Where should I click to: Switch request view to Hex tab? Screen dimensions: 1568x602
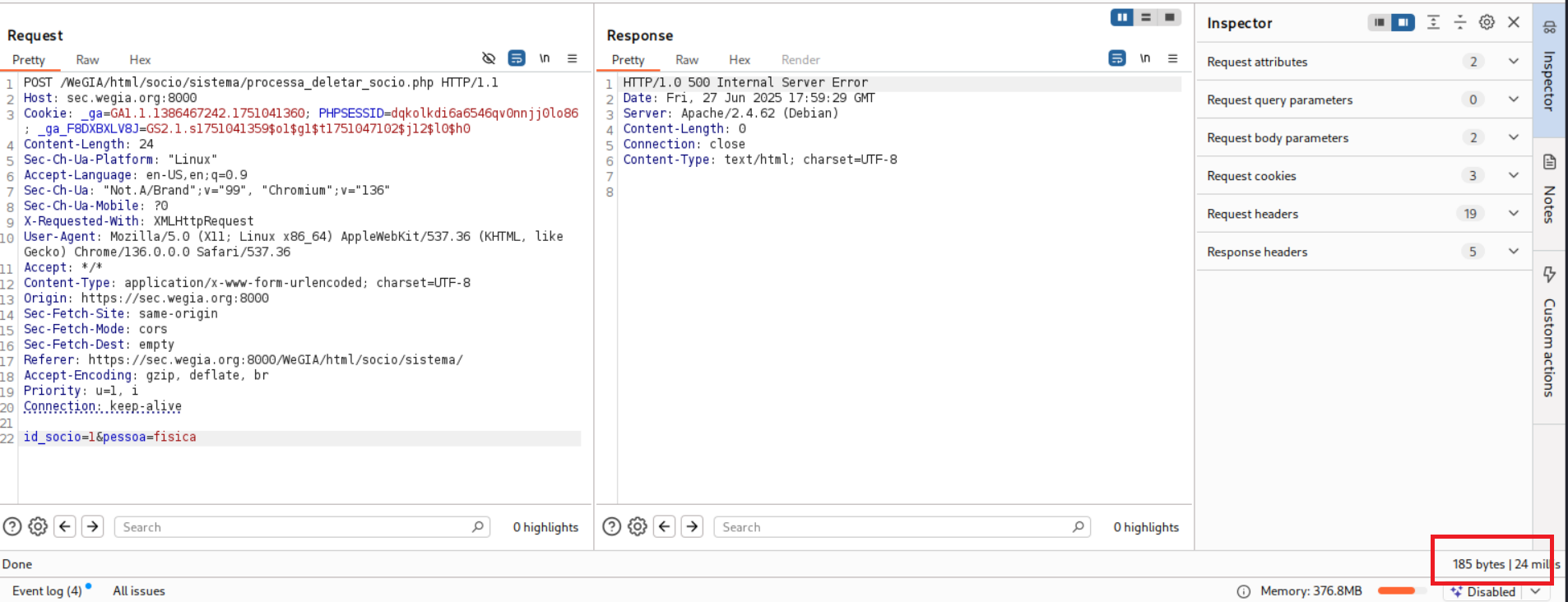pos(140,60)
